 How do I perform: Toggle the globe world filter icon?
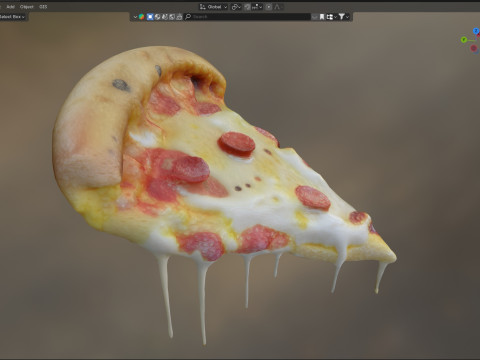coord(157,17)
